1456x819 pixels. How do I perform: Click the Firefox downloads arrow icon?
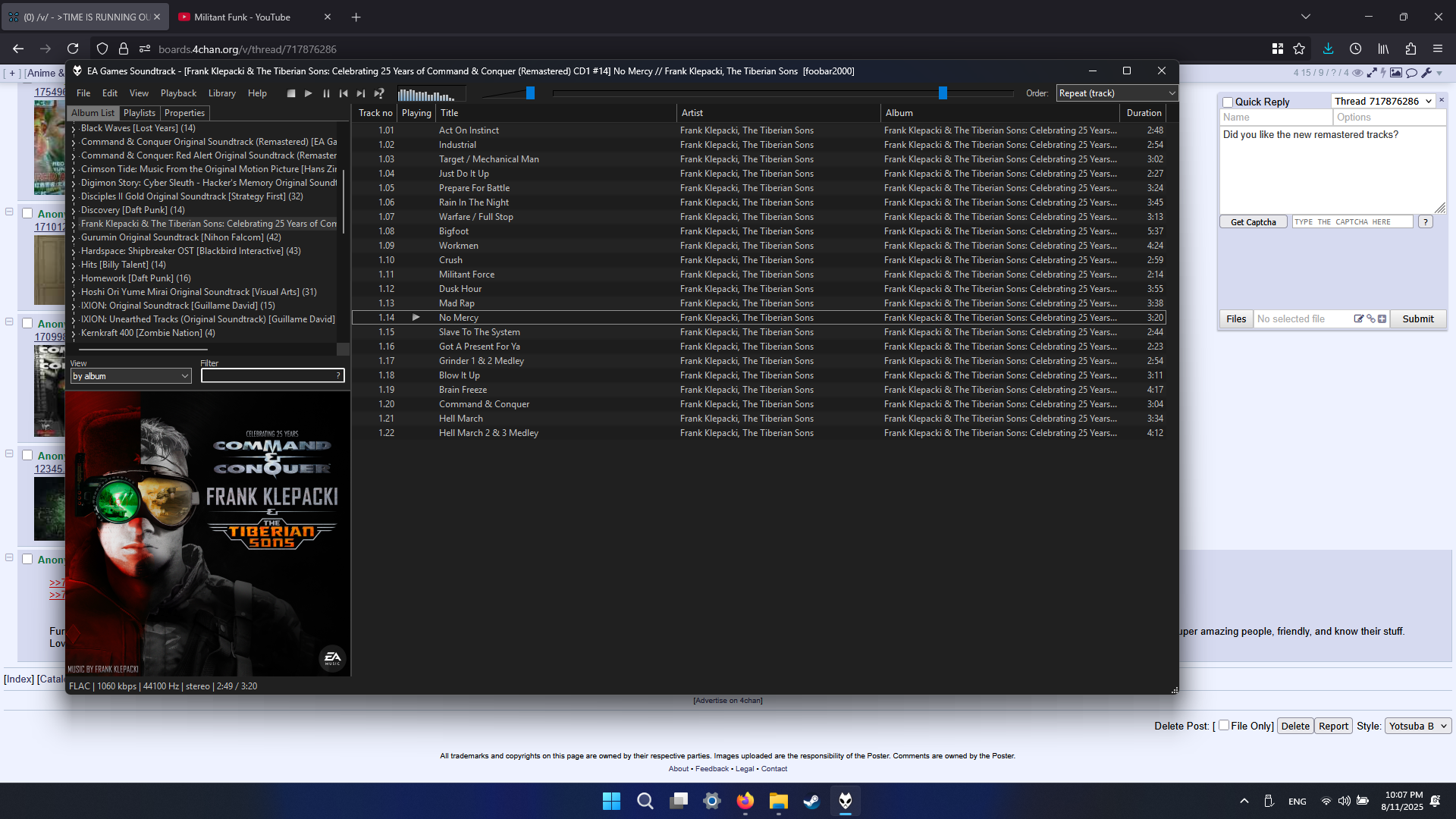tap(1328, 49)
